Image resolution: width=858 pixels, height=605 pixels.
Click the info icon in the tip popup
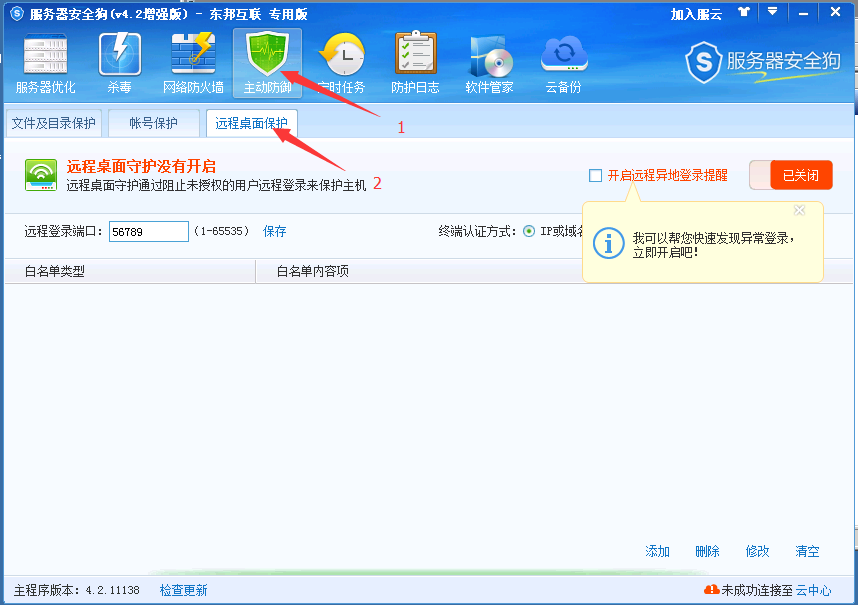pos(608,243)
